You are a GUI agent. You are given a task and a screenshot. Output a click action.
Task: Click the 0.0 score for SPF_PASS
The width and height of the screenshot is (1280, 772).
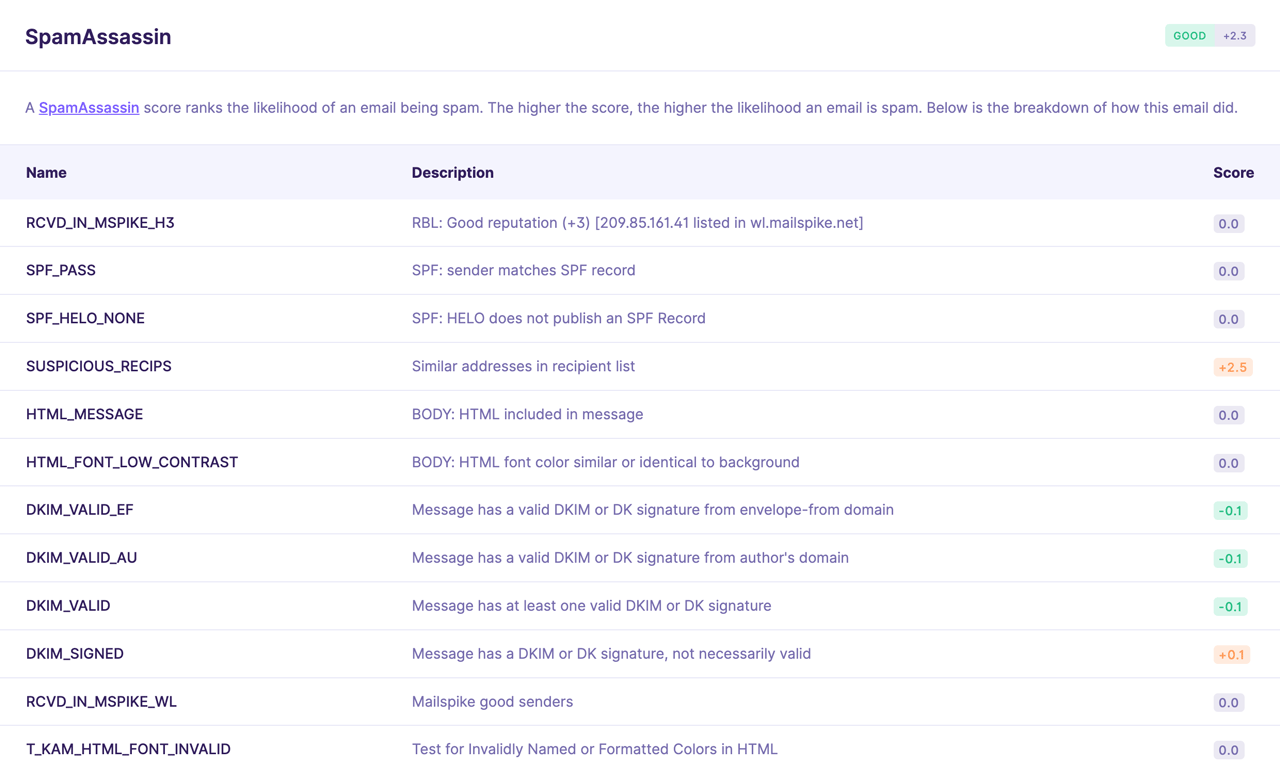pos(1229,271)
